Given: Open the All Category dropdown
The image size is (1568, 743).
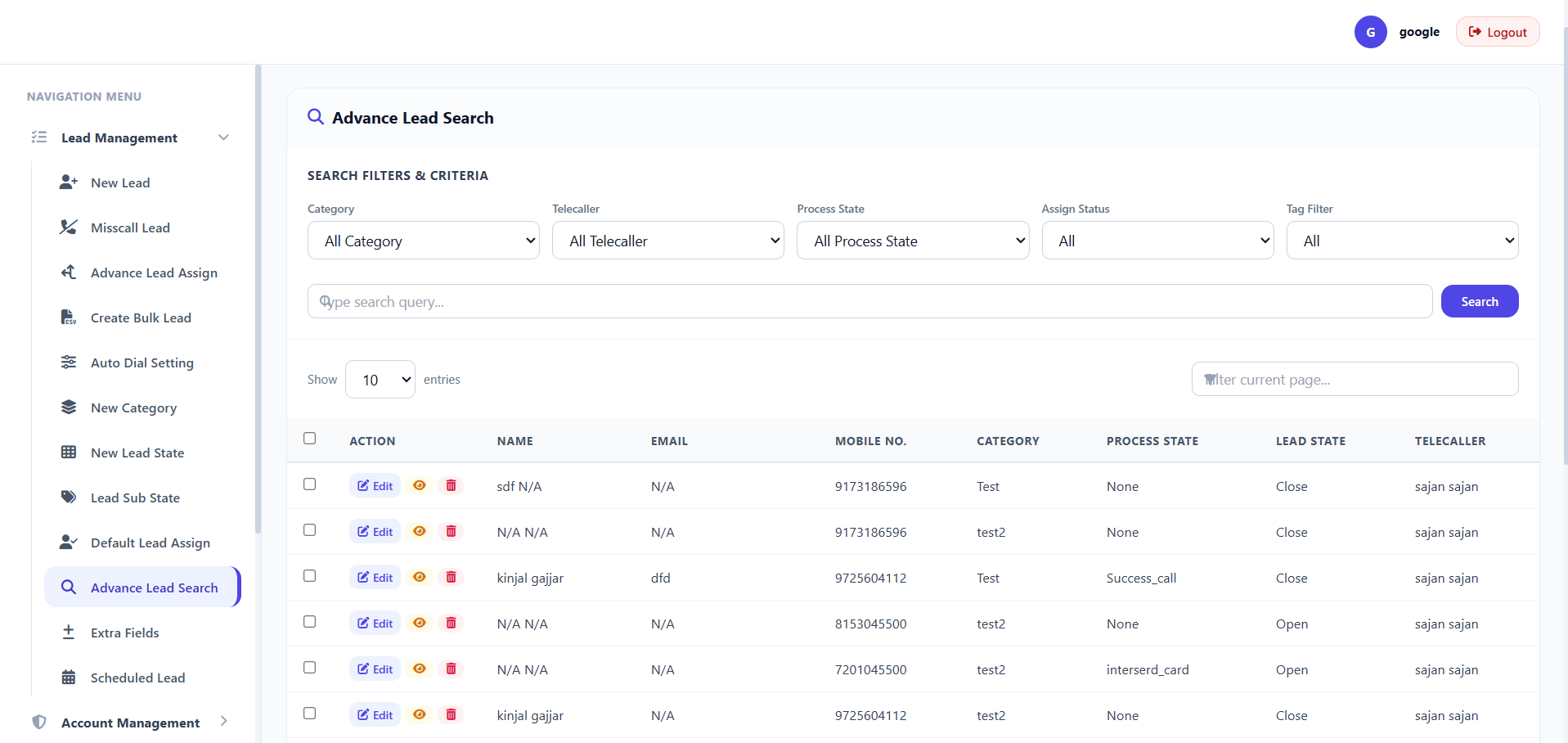Looking at the screenshot, I should pos(424,241).
